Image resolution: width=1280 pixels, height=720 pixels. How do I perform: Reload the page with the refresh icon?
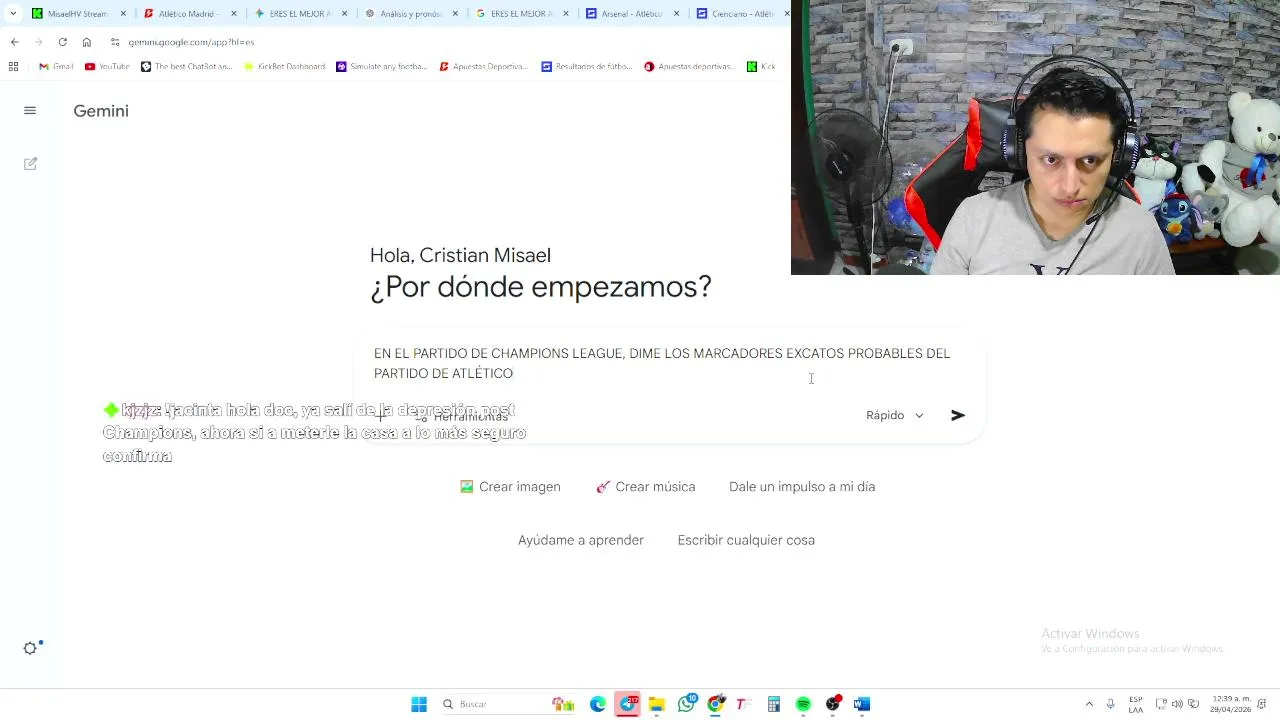click(62, 42)
